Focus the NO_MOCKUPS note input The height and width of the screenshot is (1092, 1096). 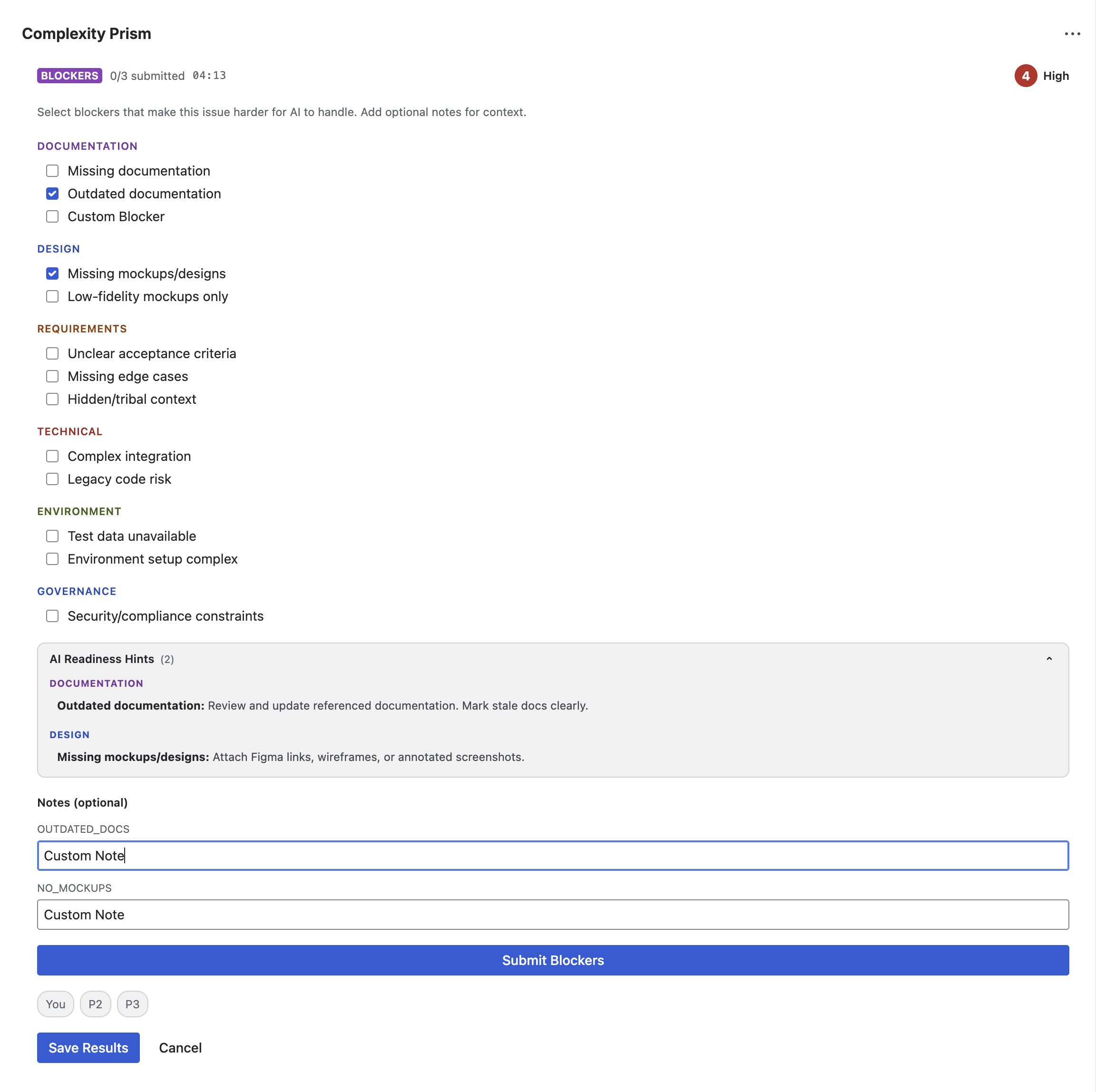(x=553, y=915)
